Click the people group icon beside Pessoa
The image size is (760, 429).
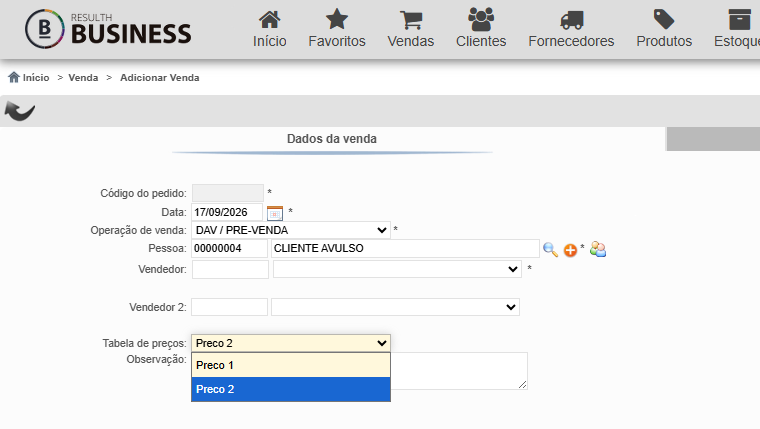coord(598,249)
